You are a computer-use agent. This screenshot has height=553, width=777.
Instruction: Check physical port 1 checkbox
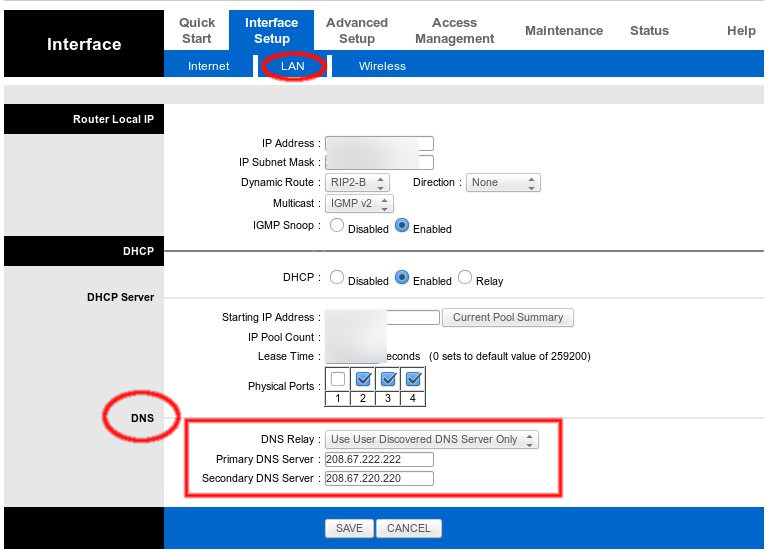(338, 380)
